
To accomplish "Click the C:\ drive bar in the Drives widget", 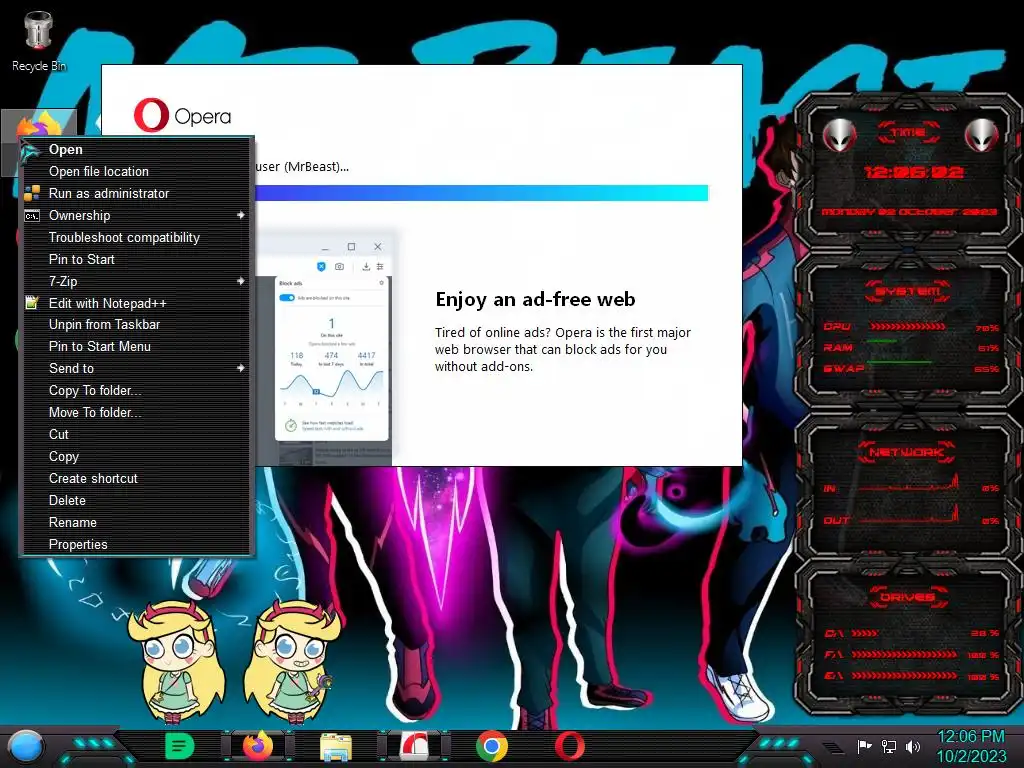I will [865, 633].
